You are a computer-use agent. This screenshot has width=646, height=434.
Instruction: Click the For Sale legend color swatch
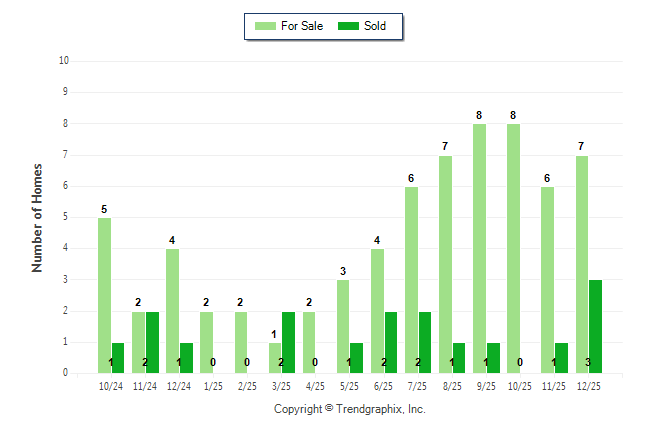[266, 26]
